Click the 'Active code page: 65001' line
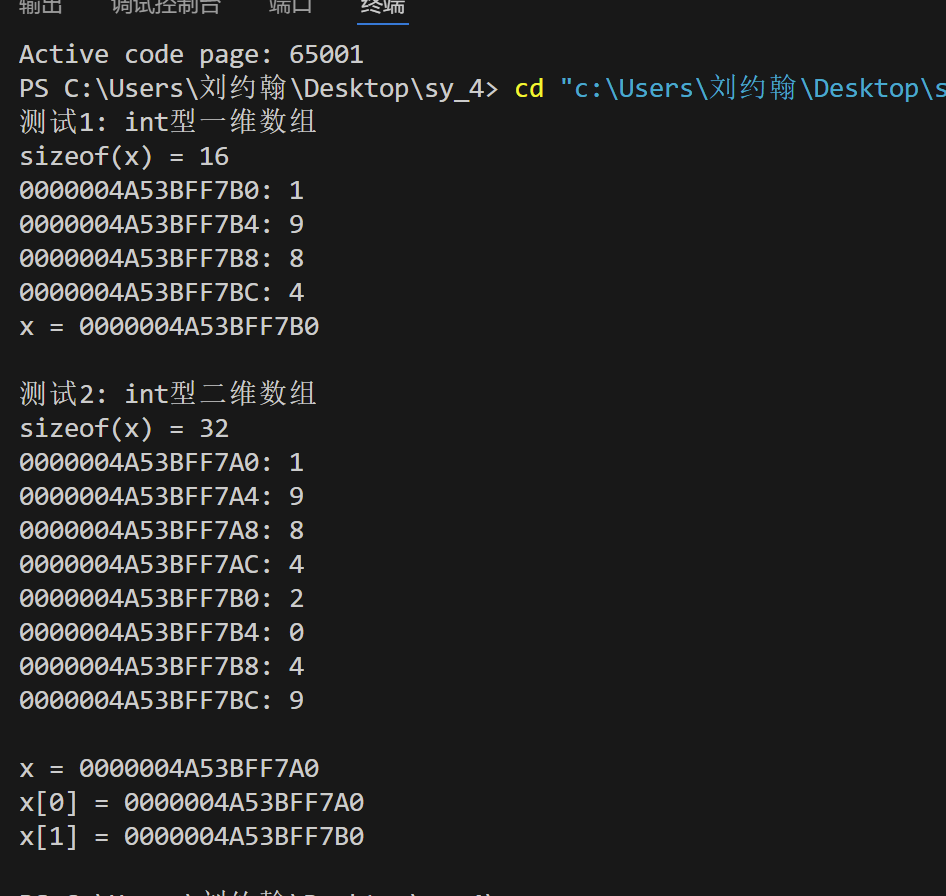The height and width of the screenshot is (896, 946). [191, 55]
